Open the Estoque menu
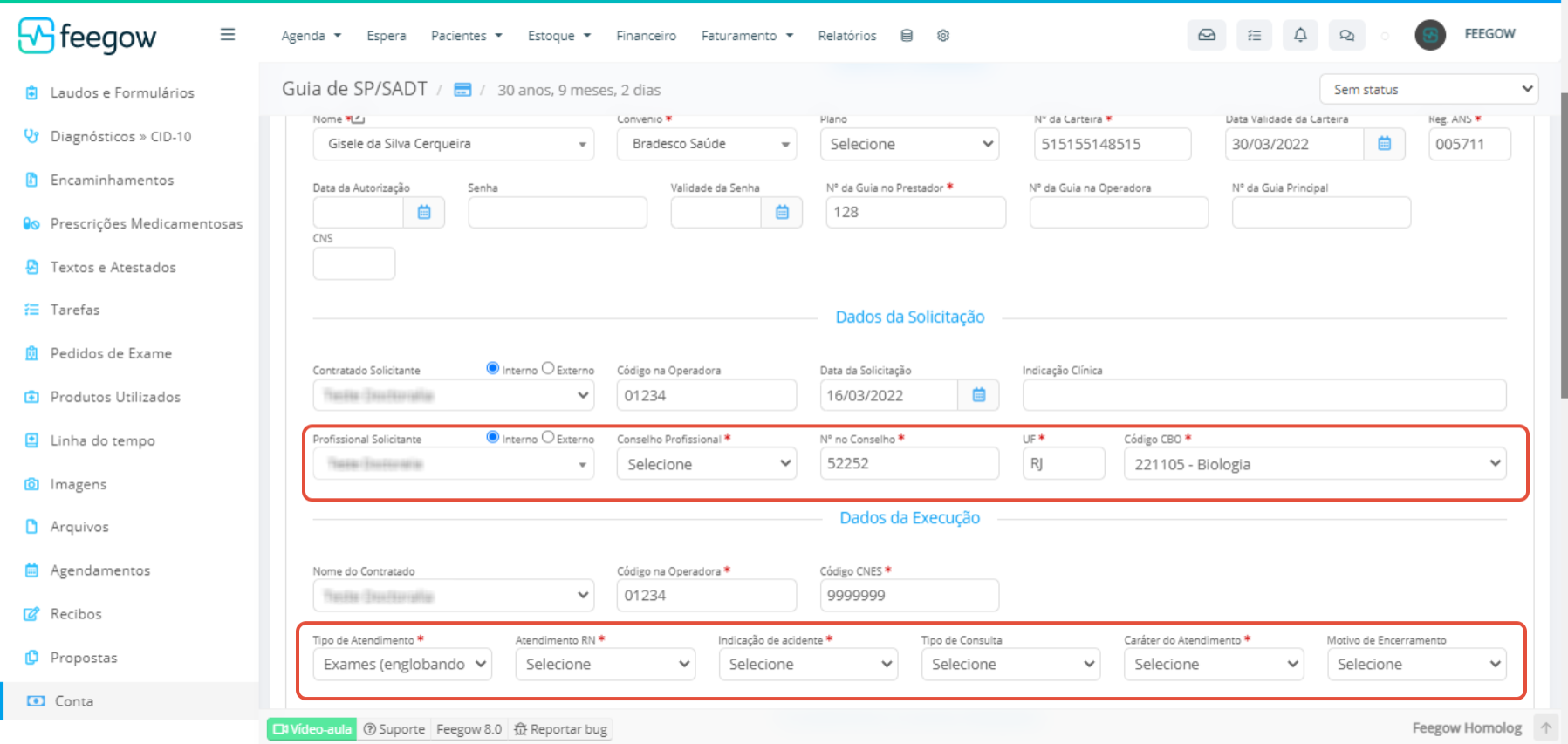The height and width of the screenshot is (744, 1568). [x=559, y=36]
